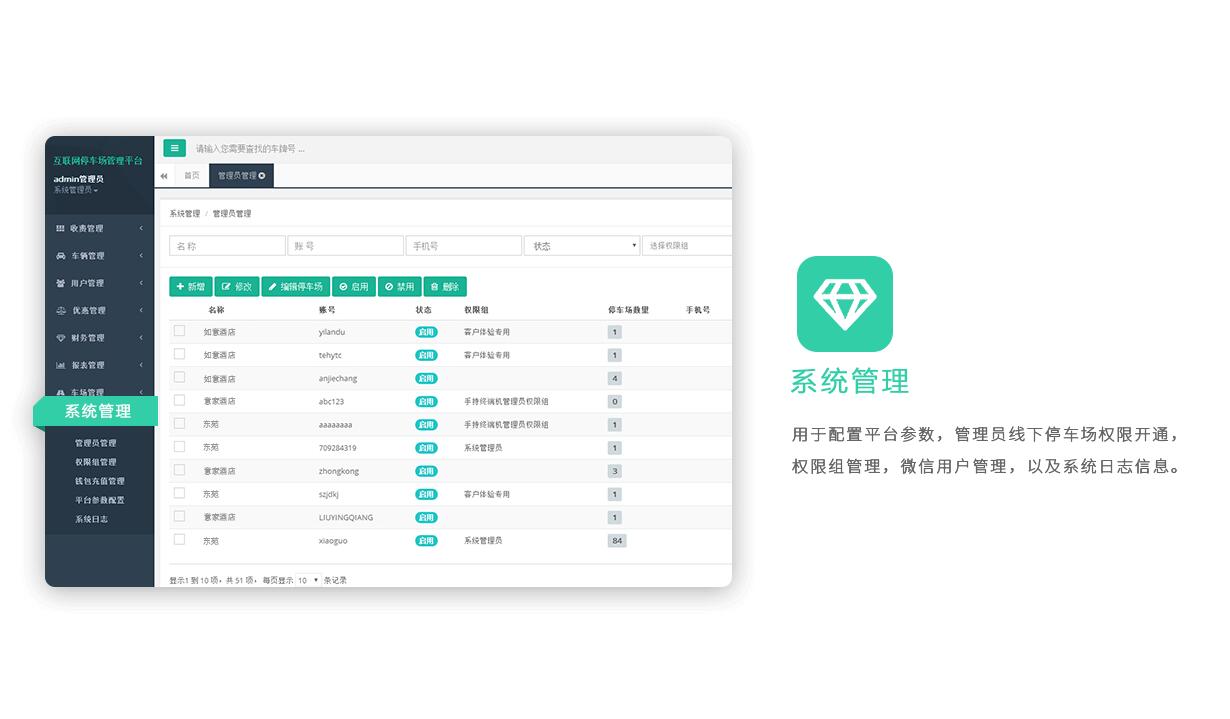Image resolution: width=1230 pixels, height=719 pixels.
Task: Check the box beside account xiaoguo
Action: [180, 539]
